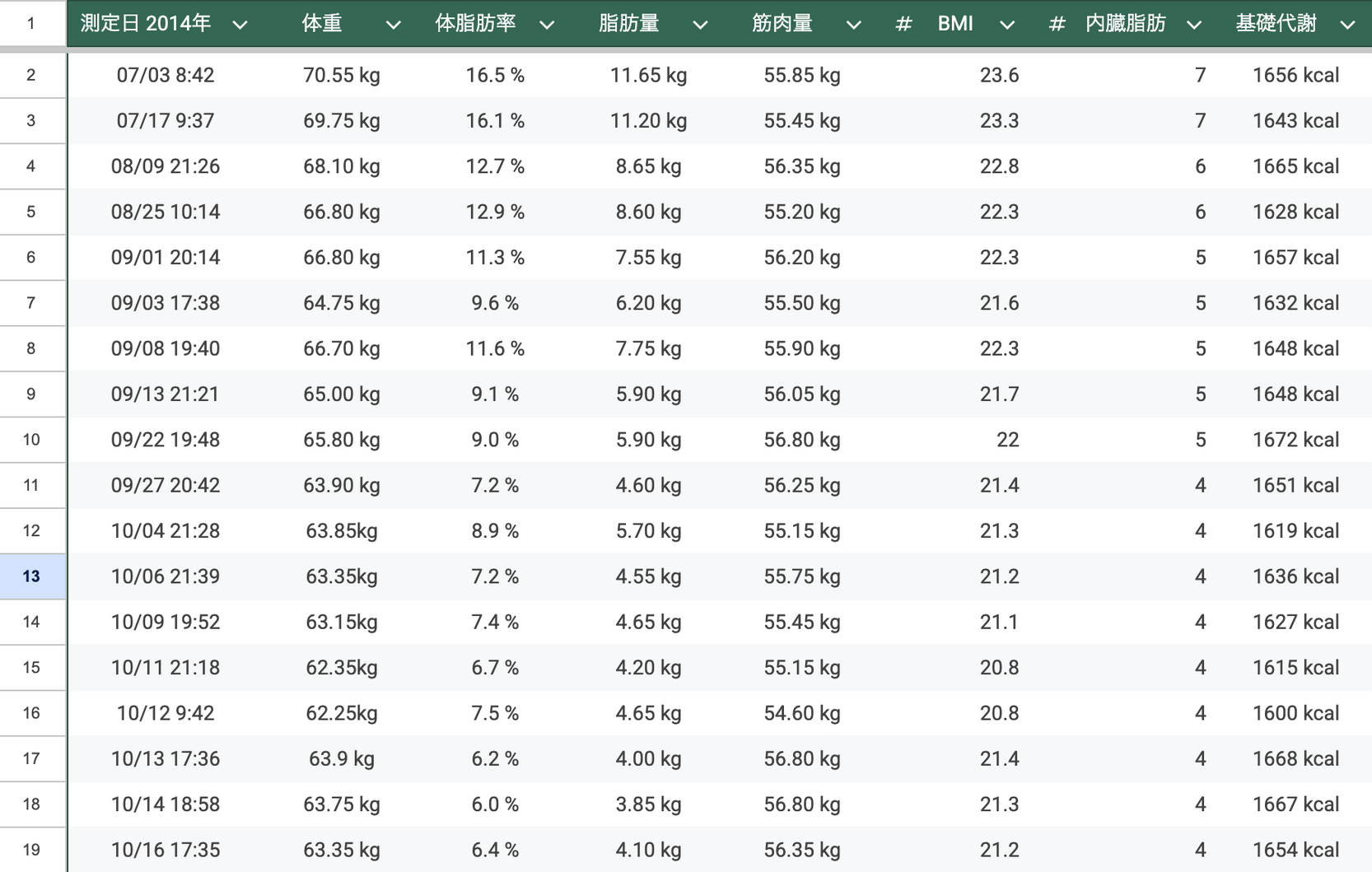1372x872 pixels.
Task: Select weight cell showing 70.55 kg
Action: (x=341, y=76)
